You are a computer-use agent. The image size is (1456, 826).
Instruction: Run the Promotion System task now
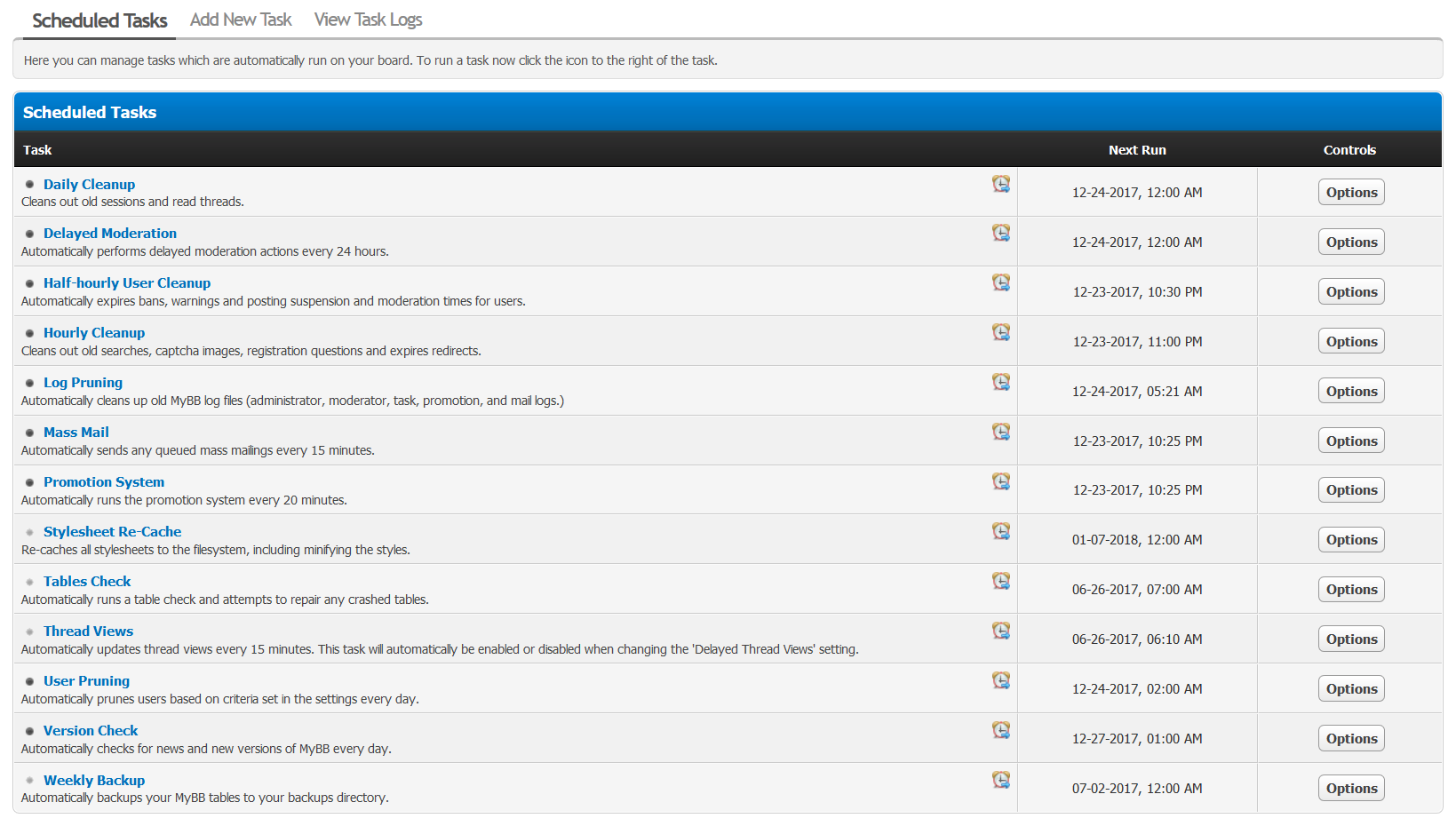pyautogui.click(x=1001, y=481)
